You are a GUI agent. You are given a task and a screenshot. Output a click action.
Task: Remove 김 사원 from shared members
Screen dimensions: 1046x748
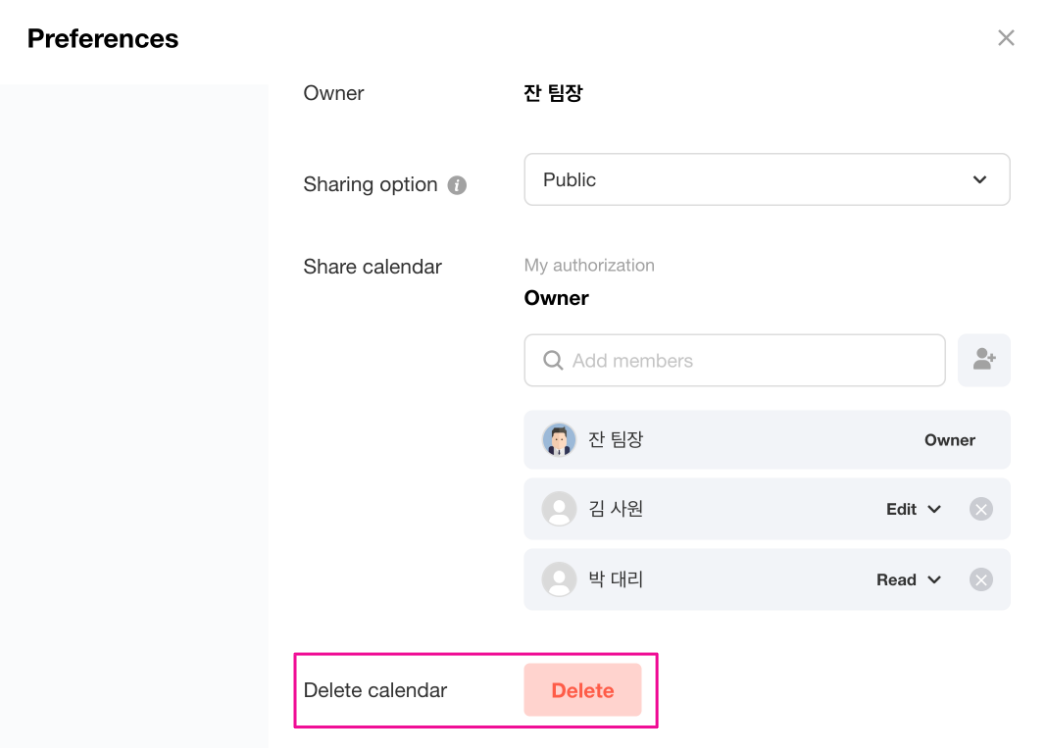(x=981, y=509)
